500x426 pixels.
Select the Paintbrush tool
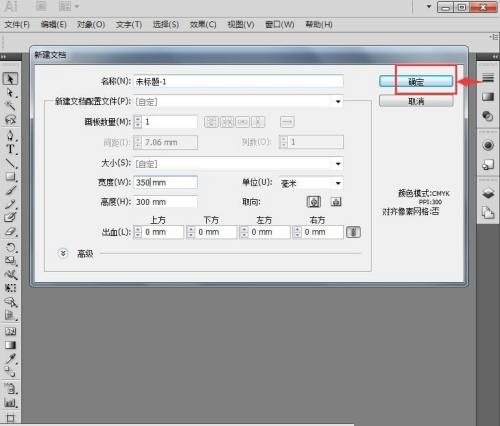[10, 190]
